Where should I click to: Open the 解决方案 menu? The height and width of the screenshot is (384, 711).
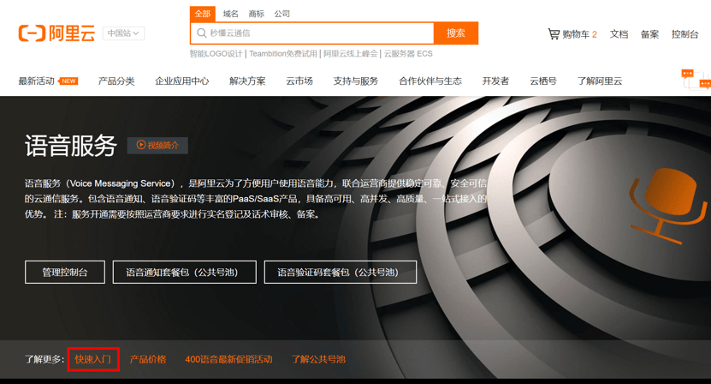point(247,81)
